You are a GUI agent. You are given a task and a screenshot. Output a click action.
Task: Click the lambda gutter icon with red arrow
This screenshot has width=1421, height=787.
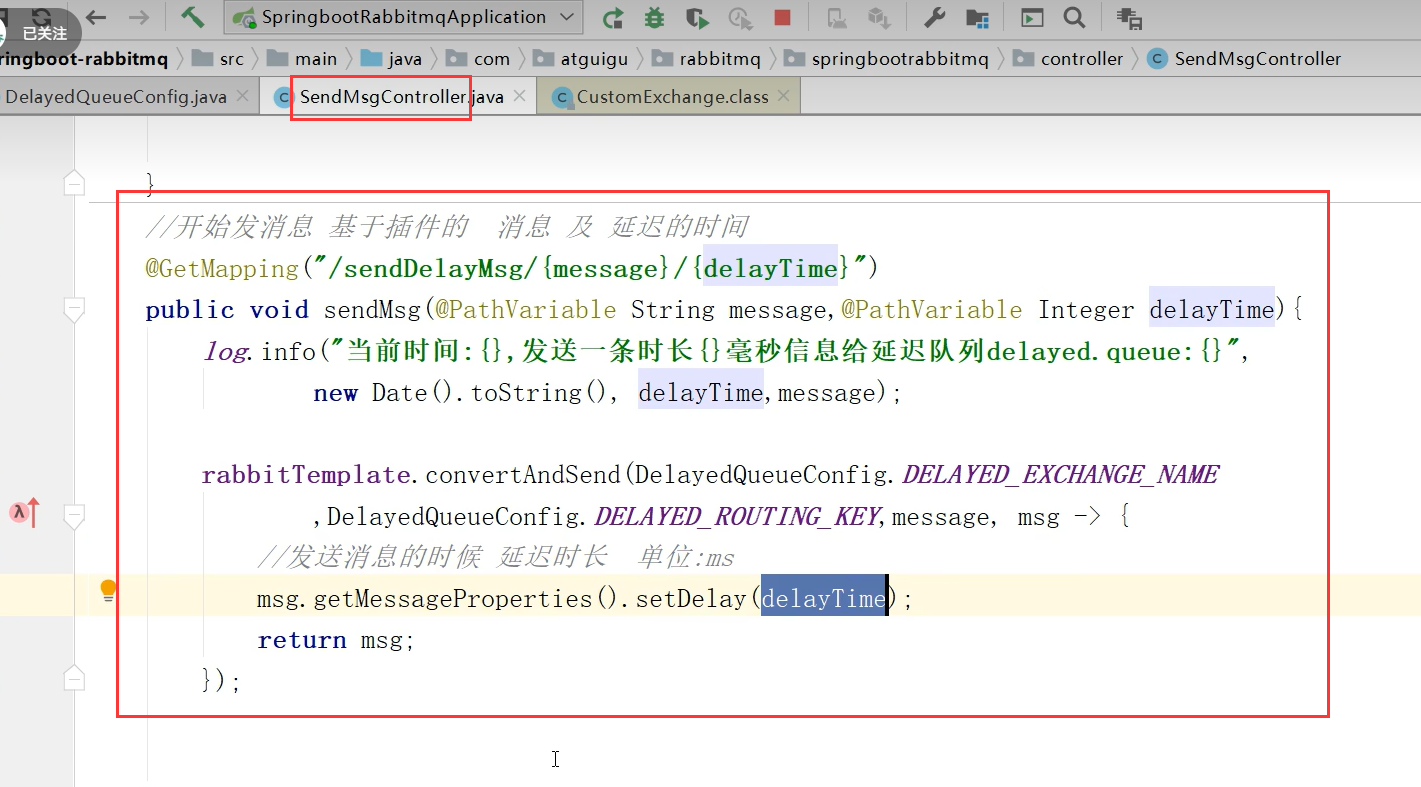(25, 512)
